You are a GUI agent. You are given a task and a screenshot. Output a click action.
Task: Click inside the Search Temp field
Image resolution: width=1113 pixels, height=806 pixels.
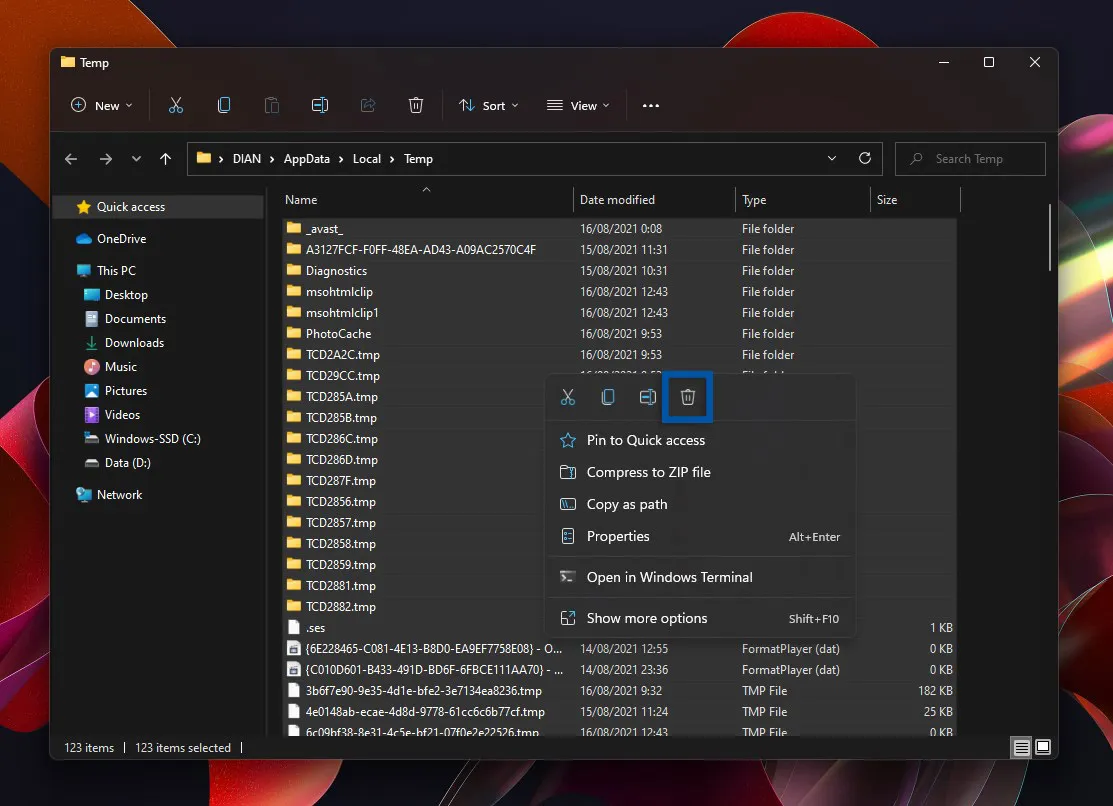click(969, 158)
